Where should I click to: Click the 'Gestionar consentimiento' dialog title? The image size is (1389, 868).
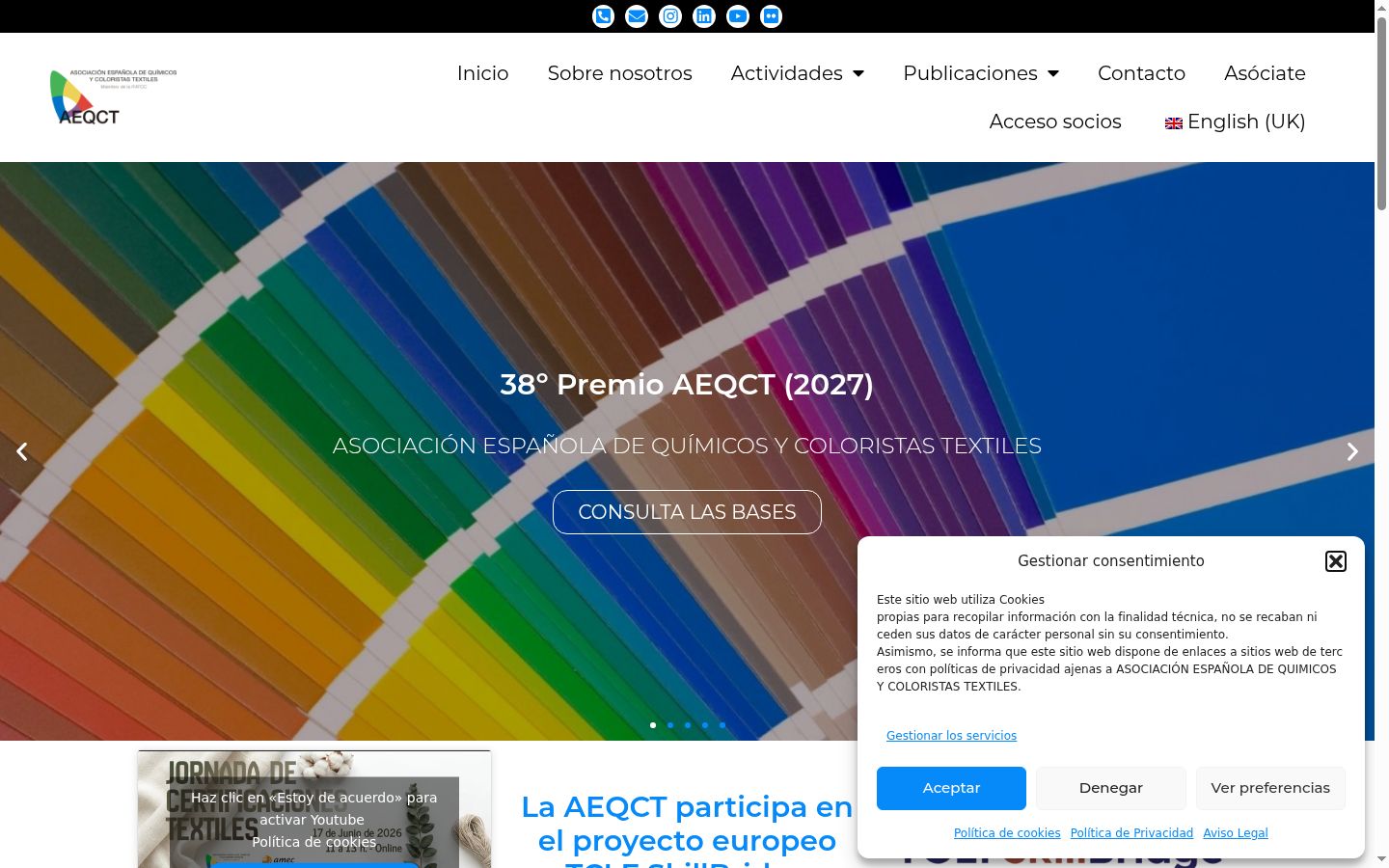point(1111,561)
